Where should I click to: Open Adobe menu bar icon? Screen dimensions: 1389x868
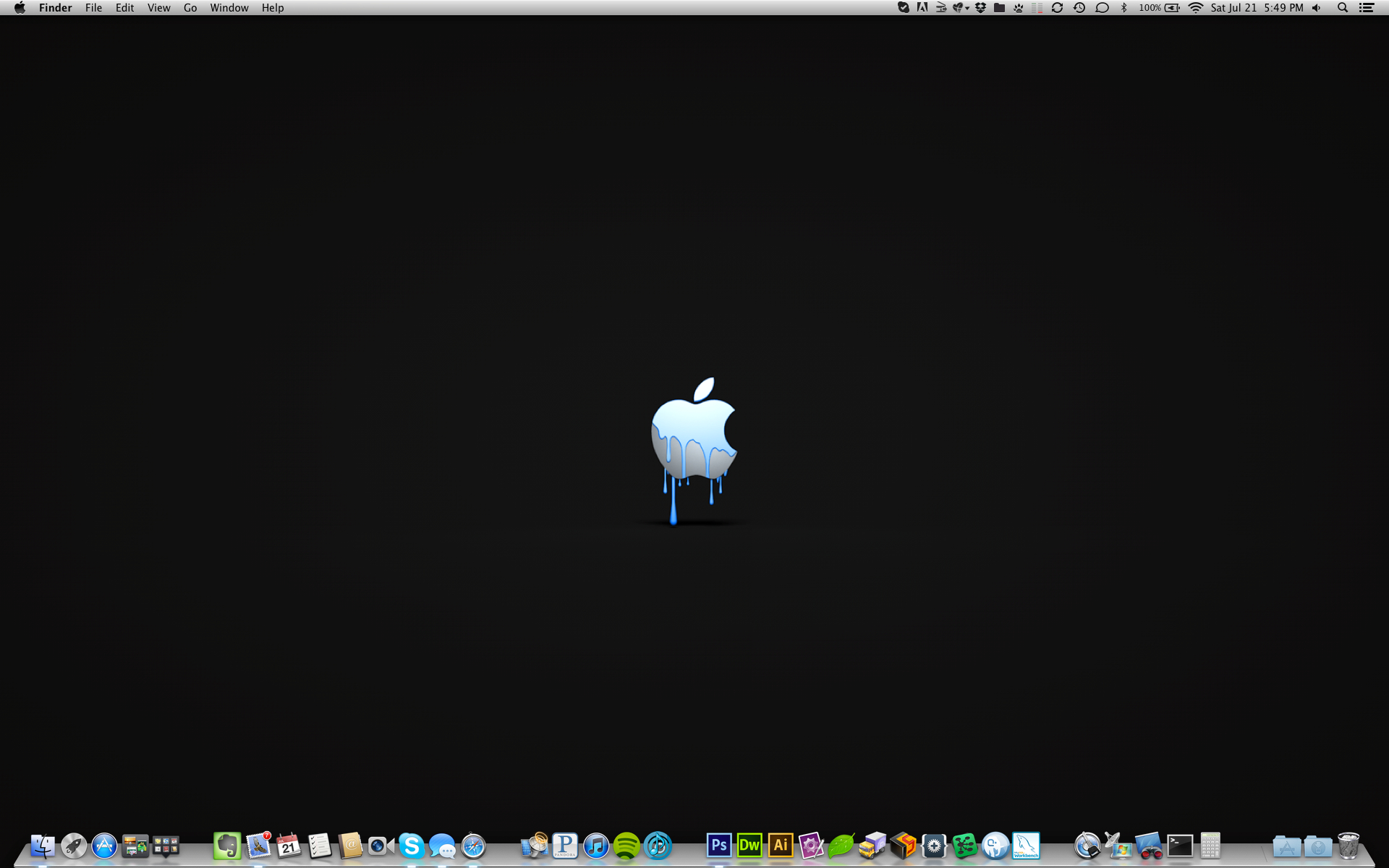(922, 7)
